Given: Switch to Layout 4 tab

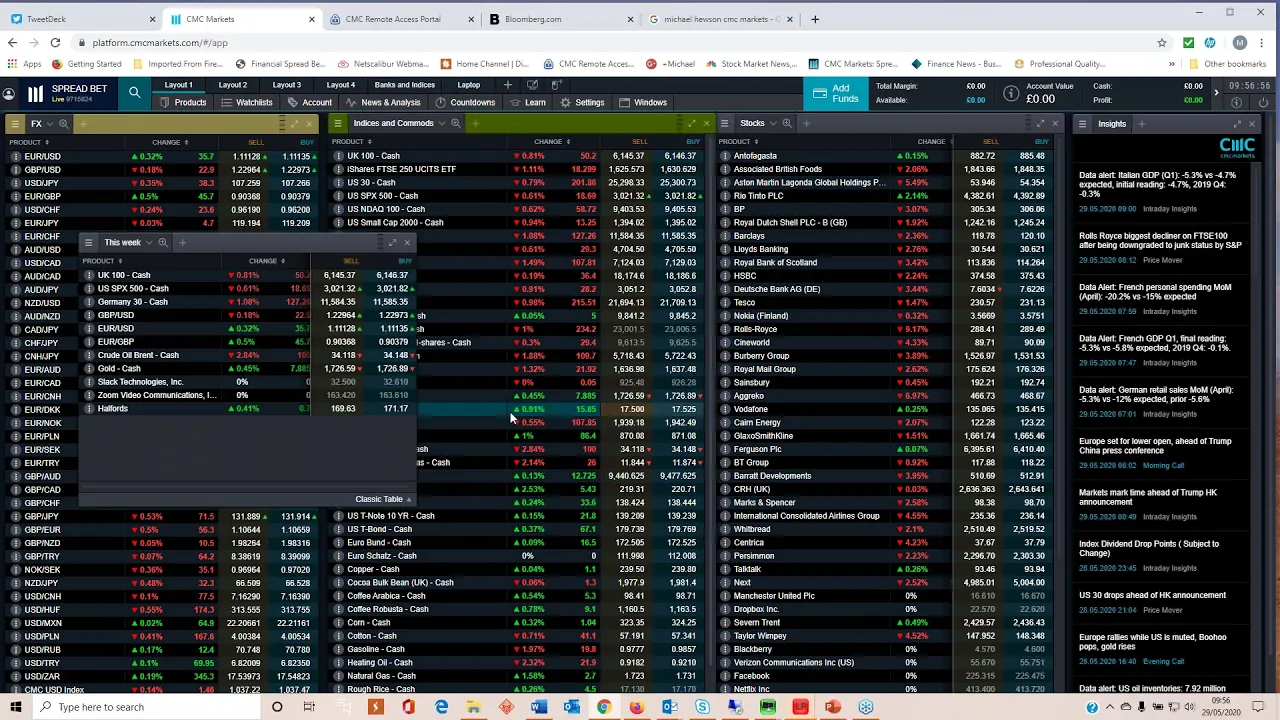Looking at the screenshot, I should 340,85.
